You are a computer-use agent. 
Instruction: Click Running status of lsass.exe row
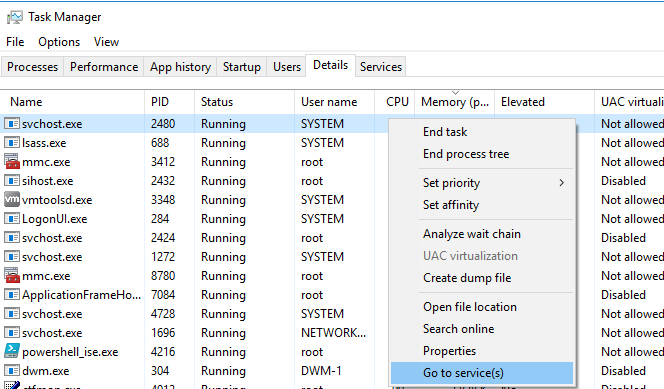(223, 143)
